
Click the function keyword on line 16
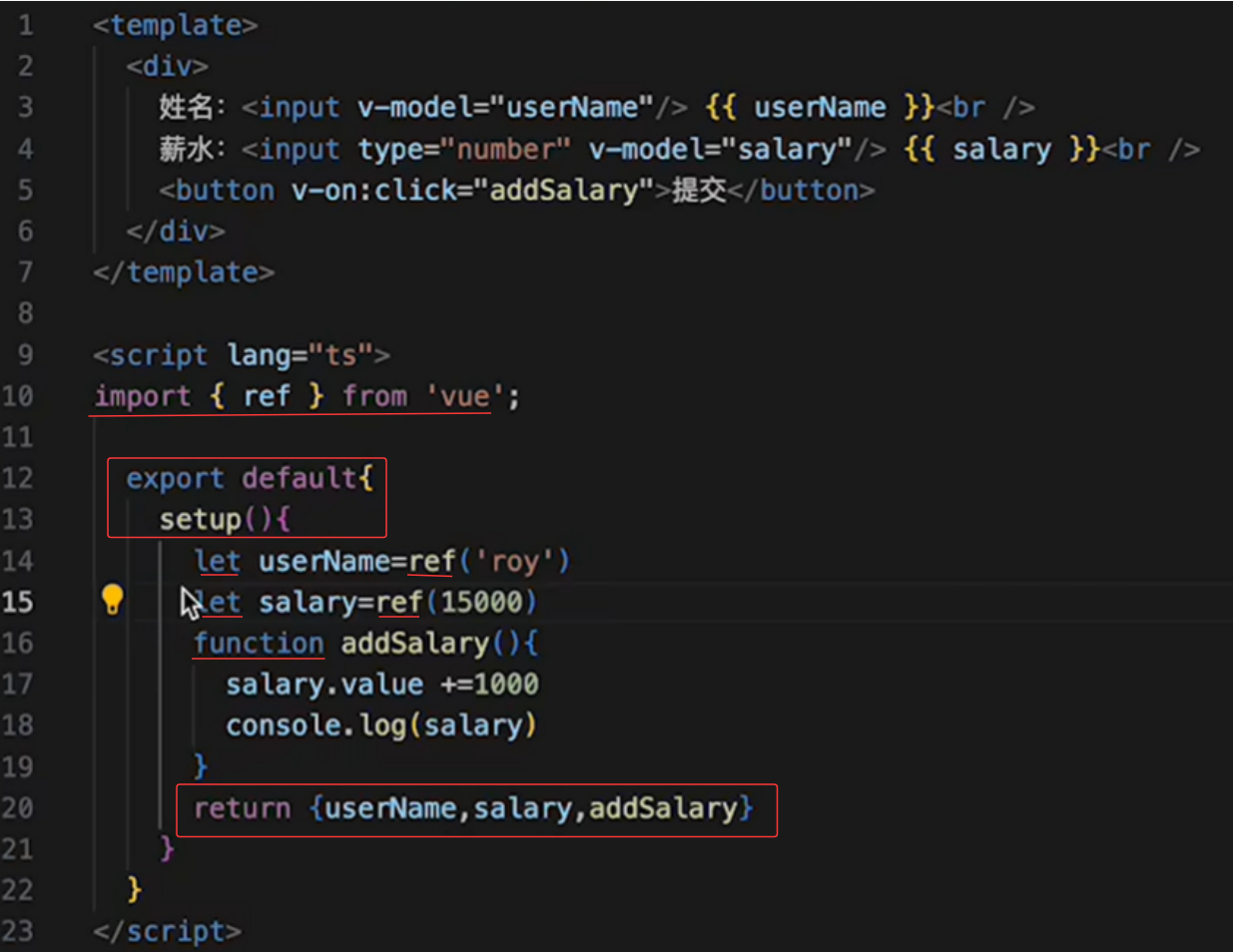click(x=259, y=643)
